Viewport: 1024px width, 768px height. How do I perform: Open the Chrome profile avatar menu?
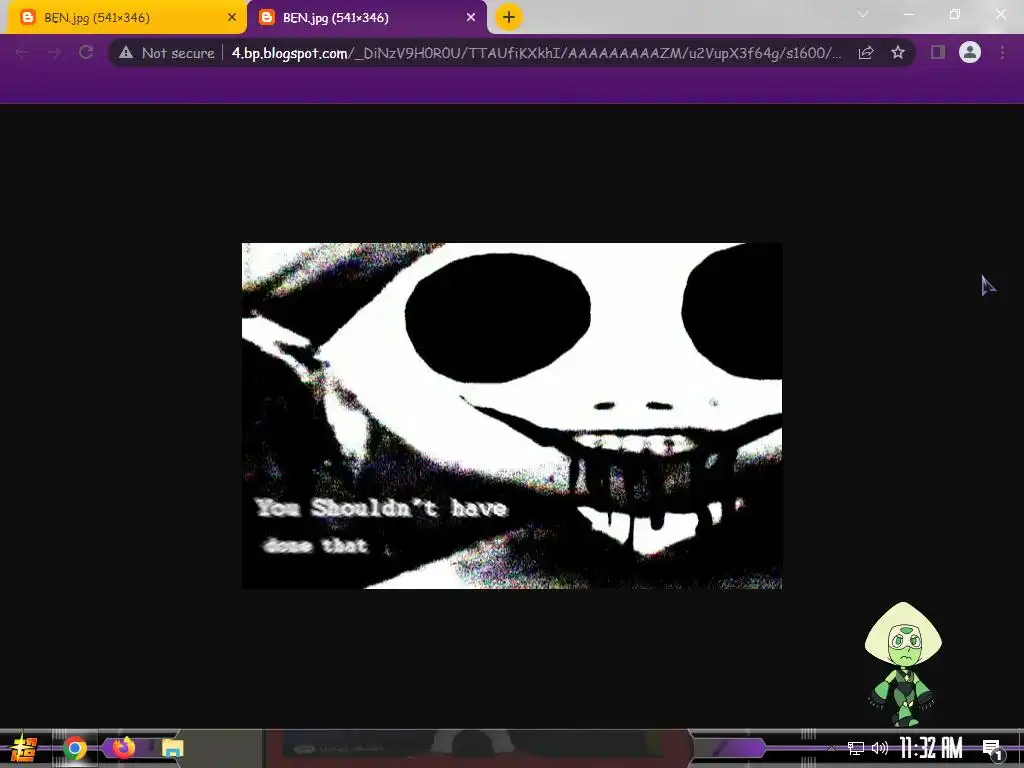pyautogui.click(x=970, y=52)
